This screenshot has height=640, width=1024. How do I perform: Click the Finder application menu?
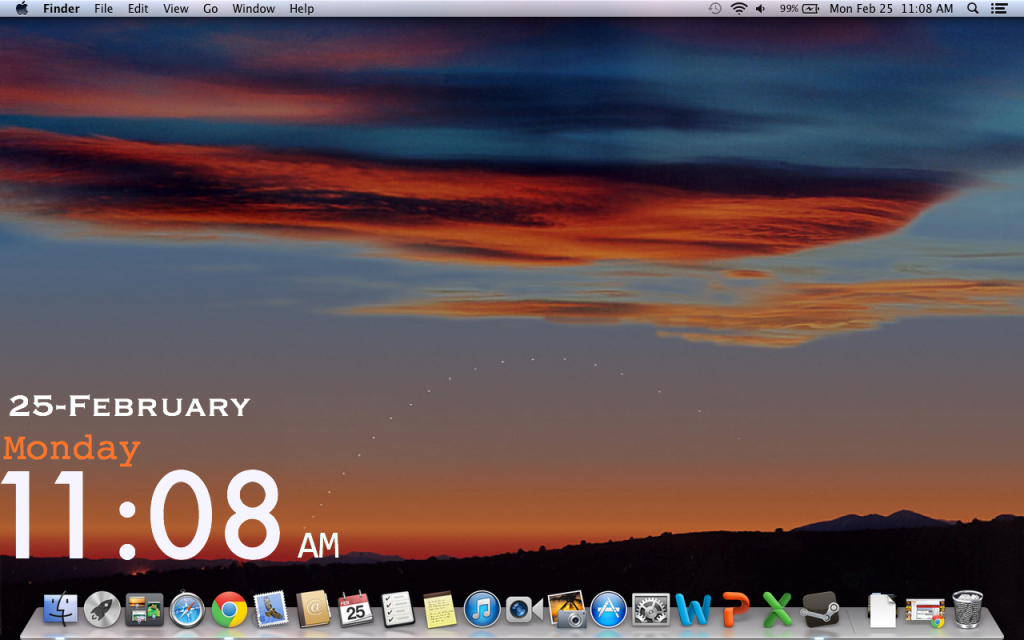61,8
